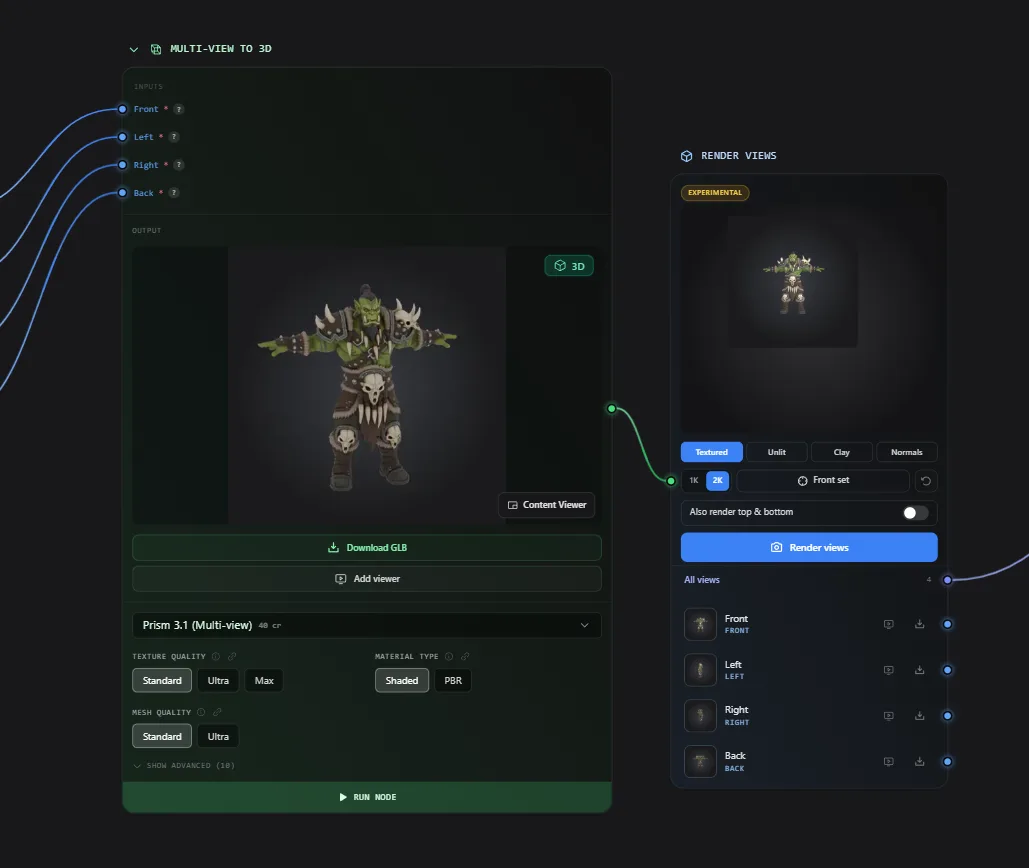Screen dimensions: 1029x868
Task: Click the Run Node button
Action: coord(367,797)
